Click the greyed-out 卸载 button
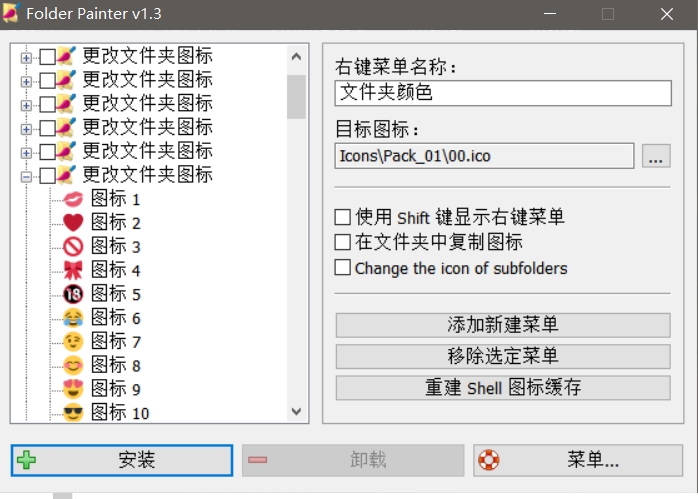Viewport: 698px width, 499px height. point(353,460)
